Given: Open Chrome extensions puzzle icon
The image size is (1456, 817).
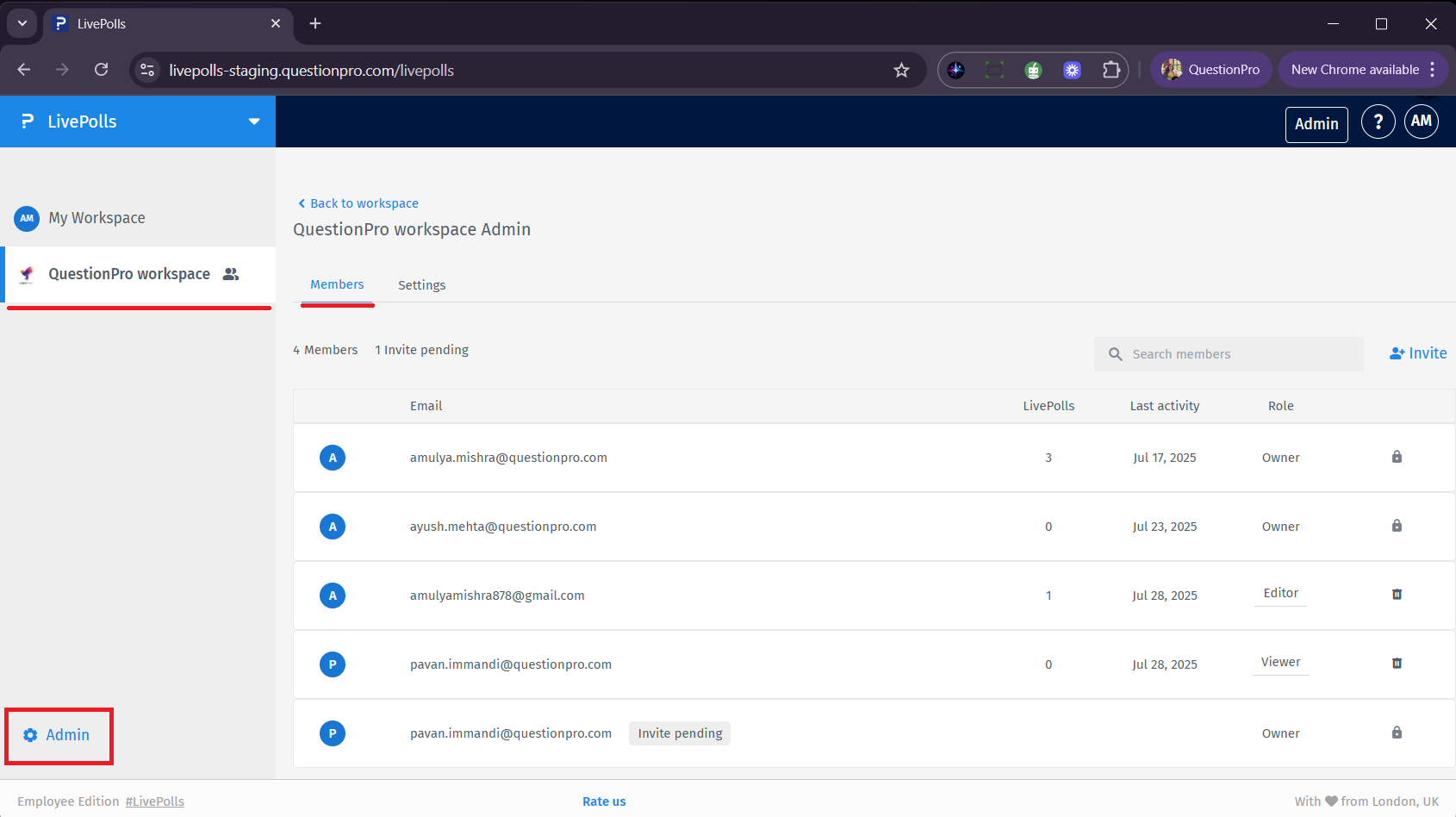Looking at the screenshot, I should click(x=1111, y=71).
